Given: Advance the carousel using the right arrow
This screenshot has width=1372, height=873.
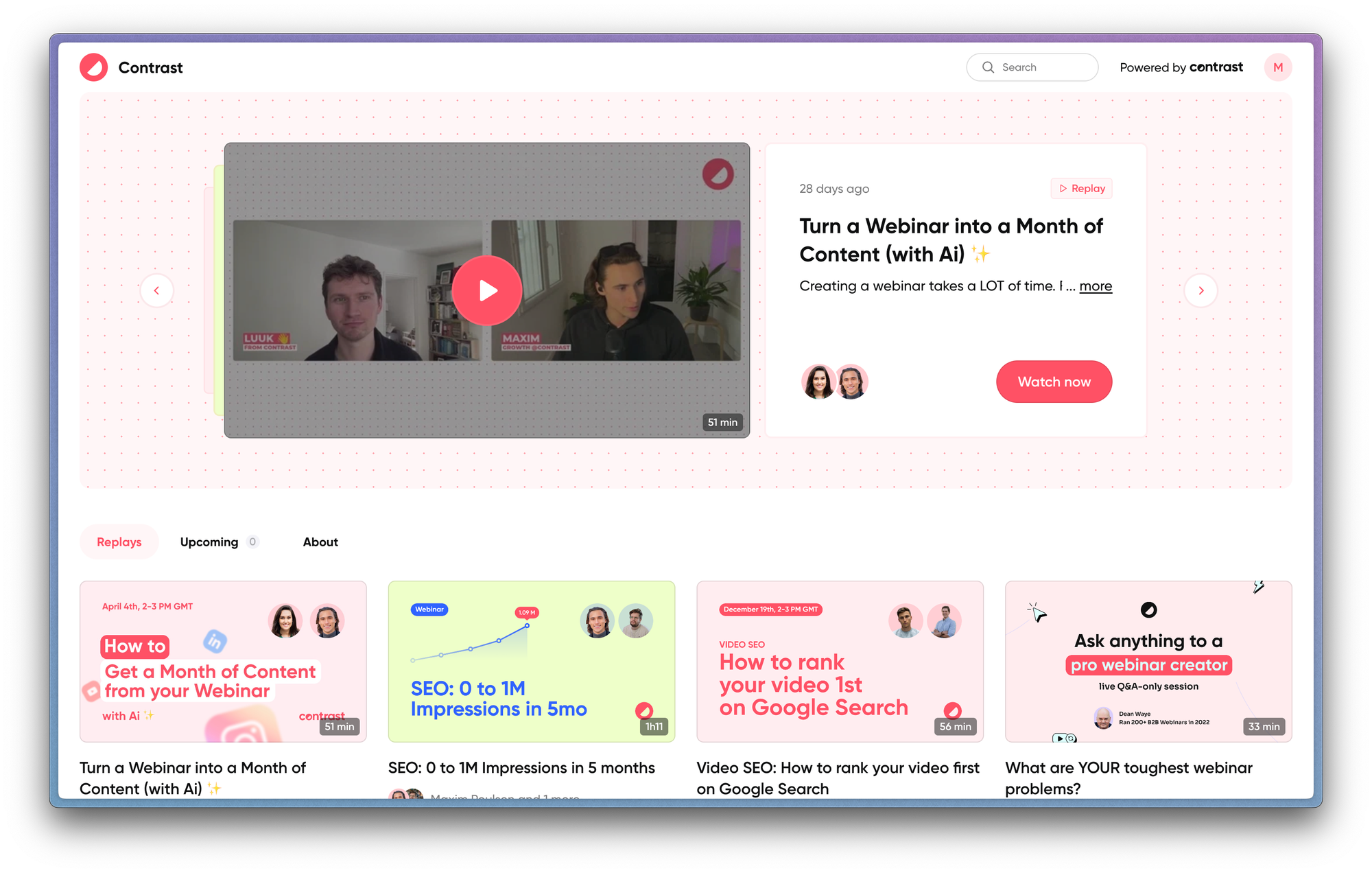Looking at the screenshot, I should [x=1200, y=290].
